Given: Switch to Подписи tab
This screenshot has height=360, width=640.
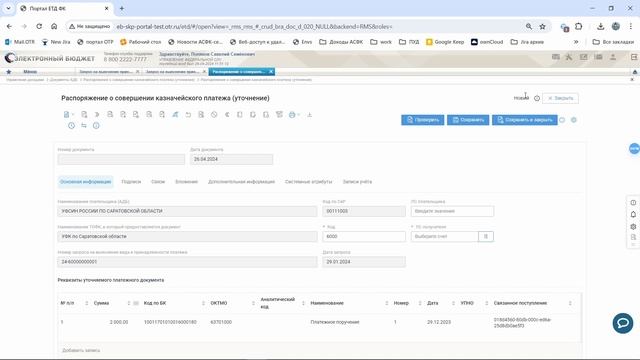Looking at the screenshot, I should pyautogui.click(x=131, y=182).
